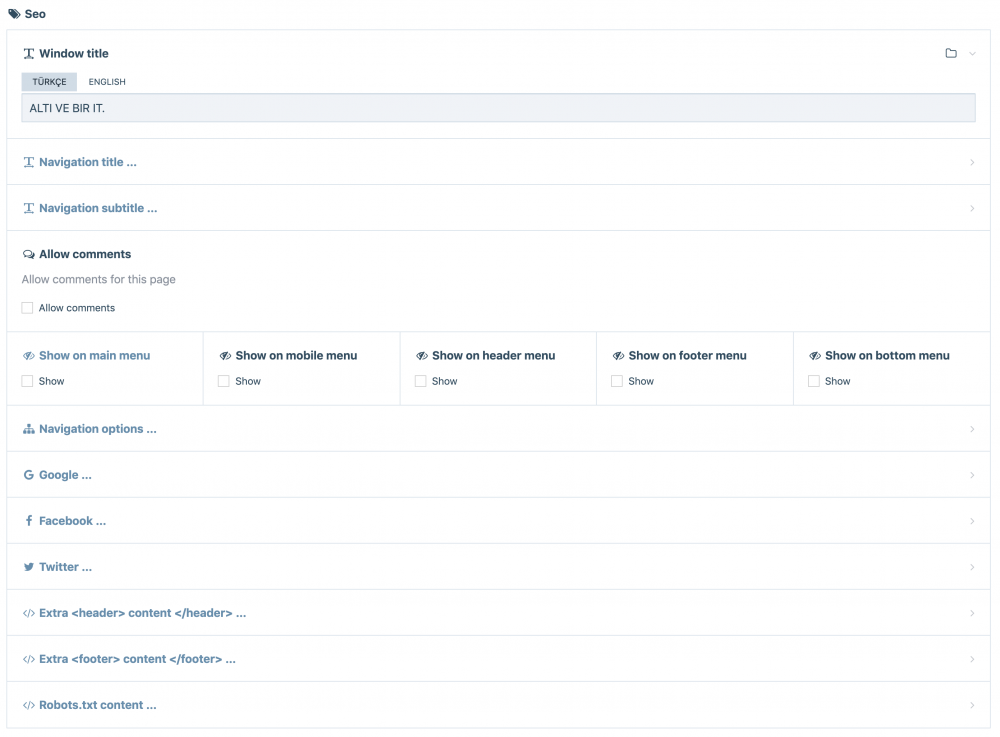The height and width of the screenshot is (737, 1000).
Task: Select the Türkçe language tab
Action: [x=49, y=82]
